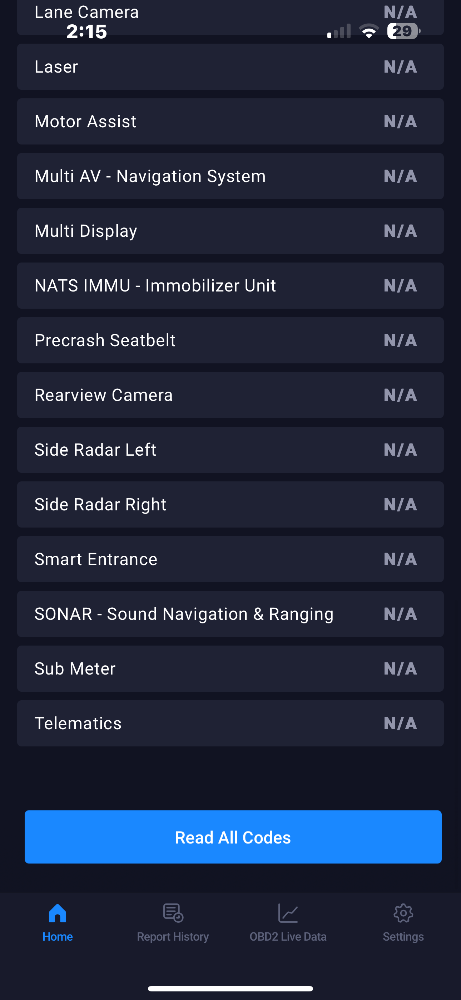Open the Report History icon

[173, 913]
